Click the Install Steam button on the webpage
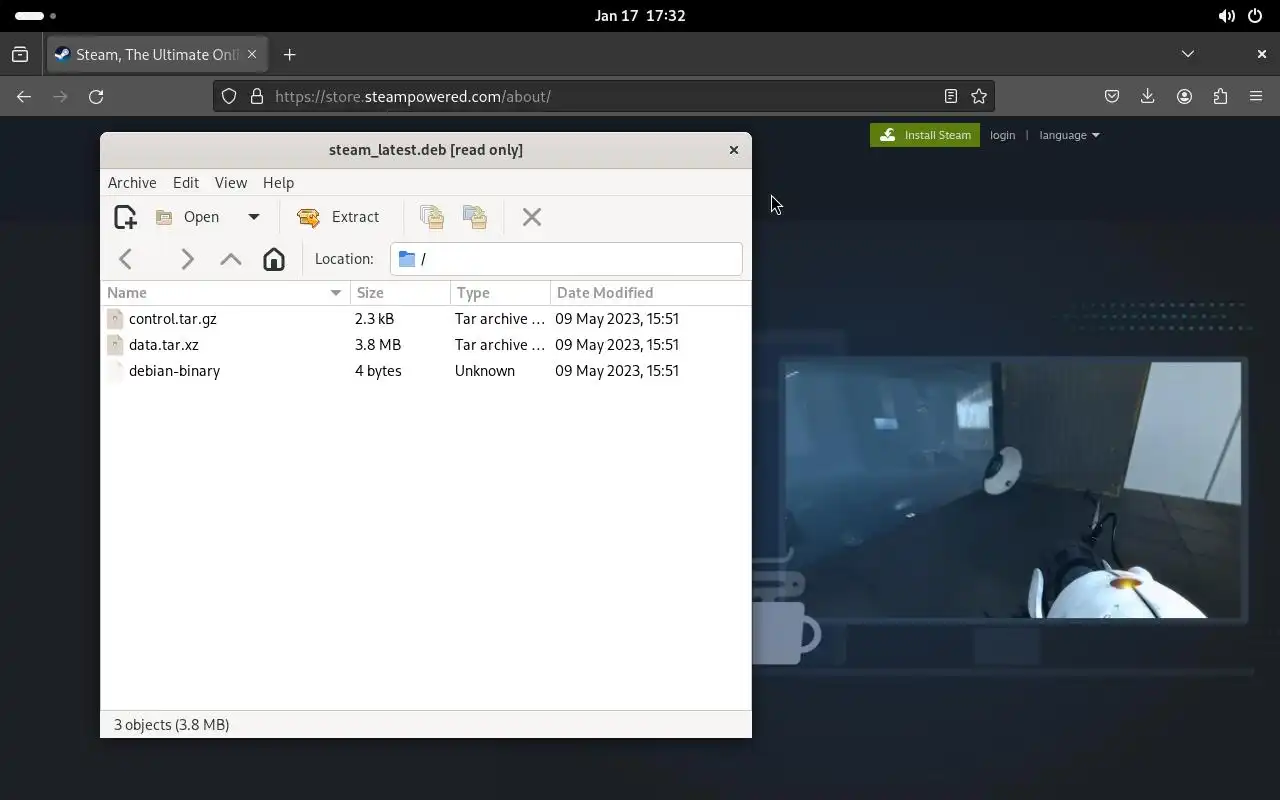1280x800 pixels. coord(925,135)
